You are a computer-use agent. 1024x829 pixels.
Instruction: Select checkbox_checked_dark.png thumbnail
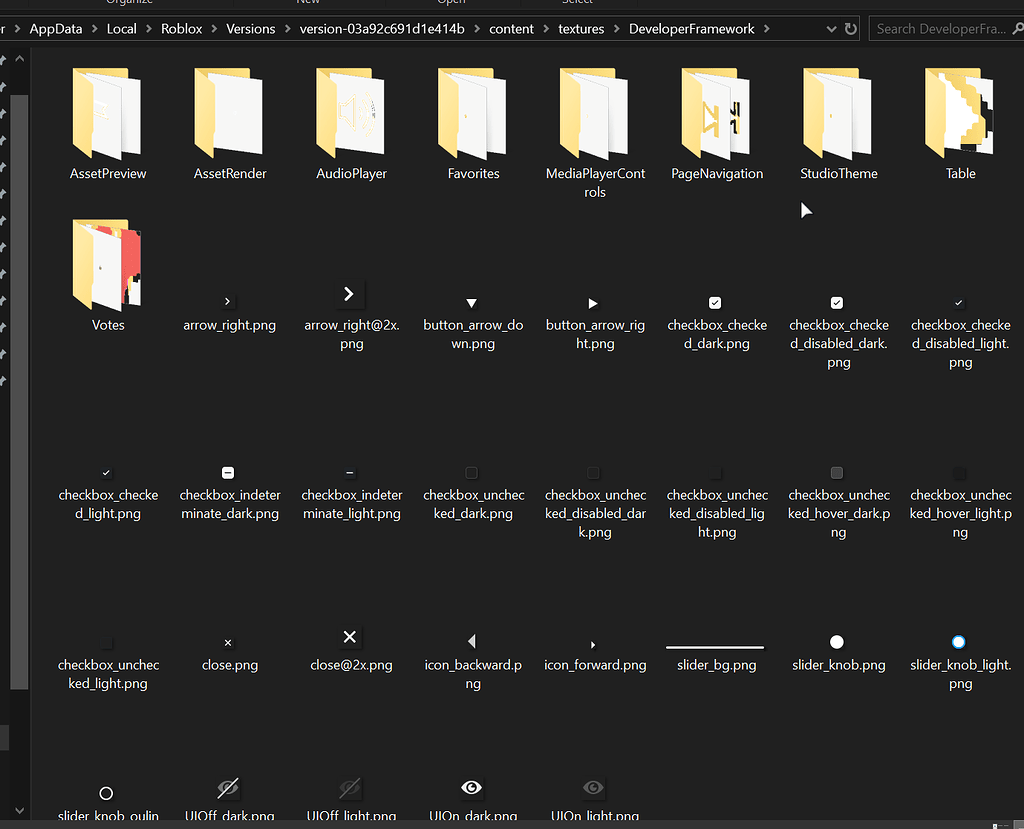[x=715, y=302]
